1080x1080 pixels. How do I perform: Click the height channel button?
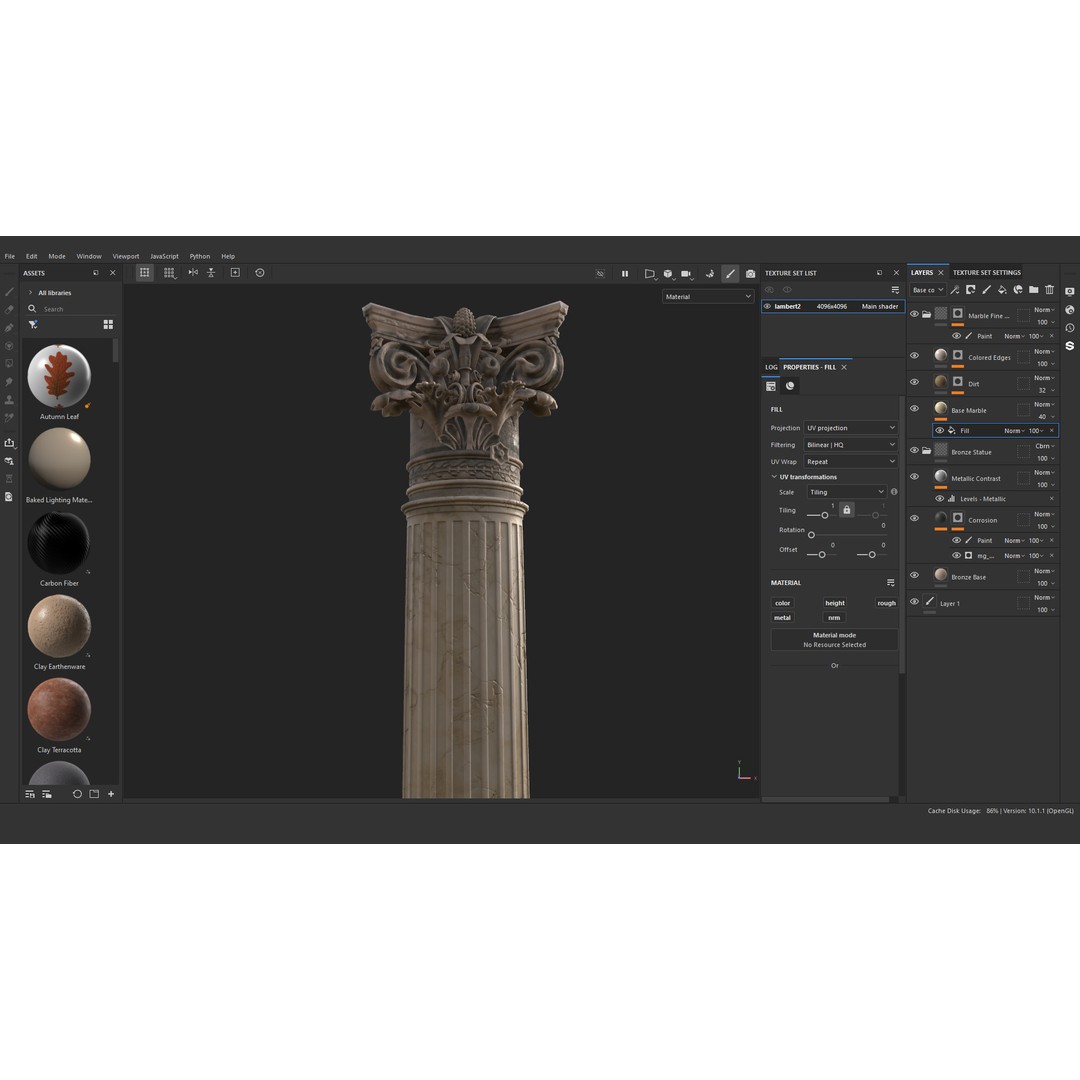tap(835, 603)
